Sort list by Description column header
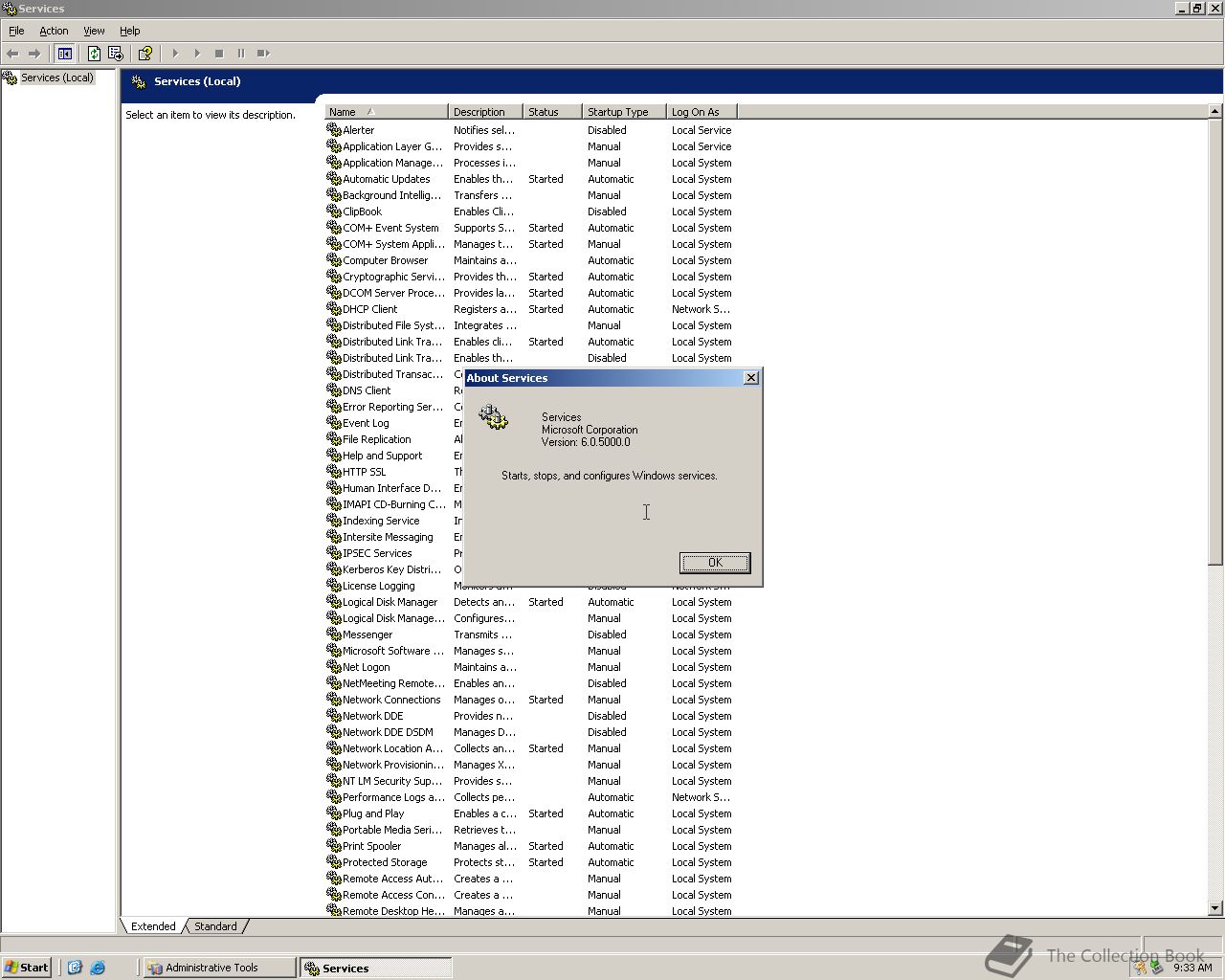 (x=485, y=112)
